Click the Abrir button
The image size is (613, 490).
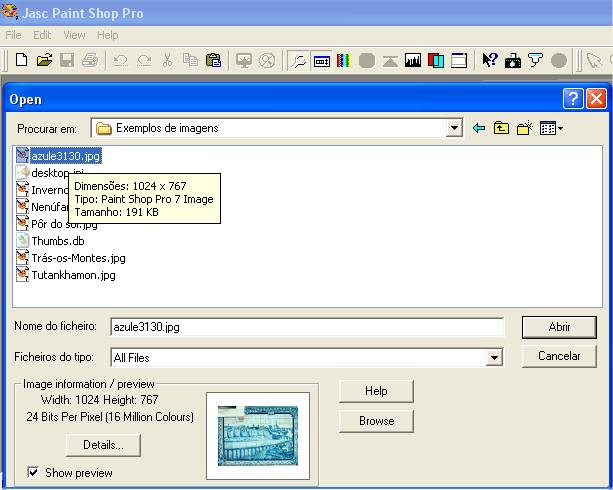pos(559,327)
